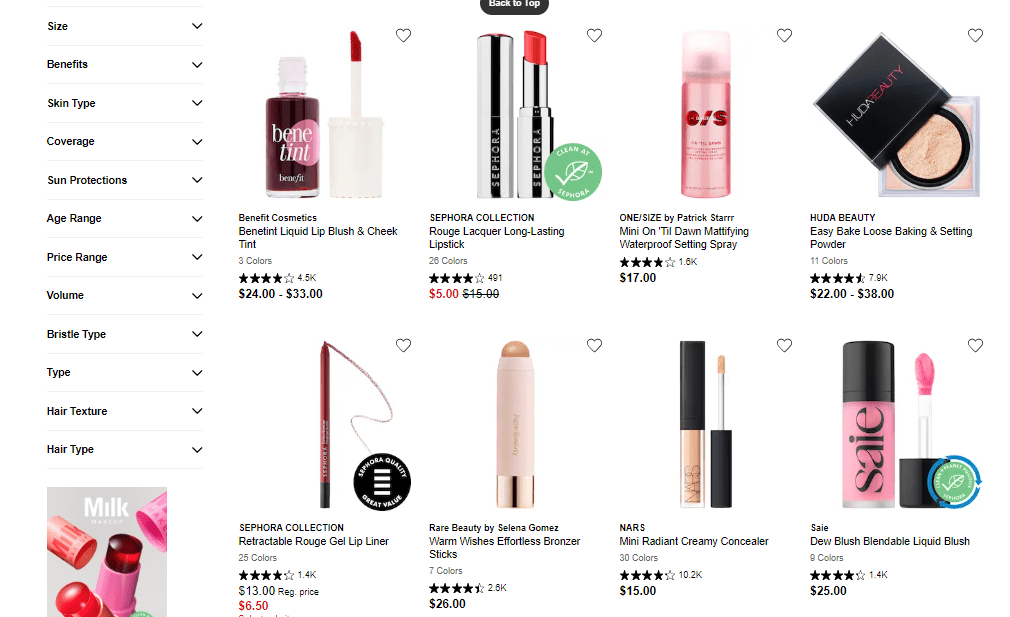Click the Clean at Sephora badge on lipstick

(573, 172)
